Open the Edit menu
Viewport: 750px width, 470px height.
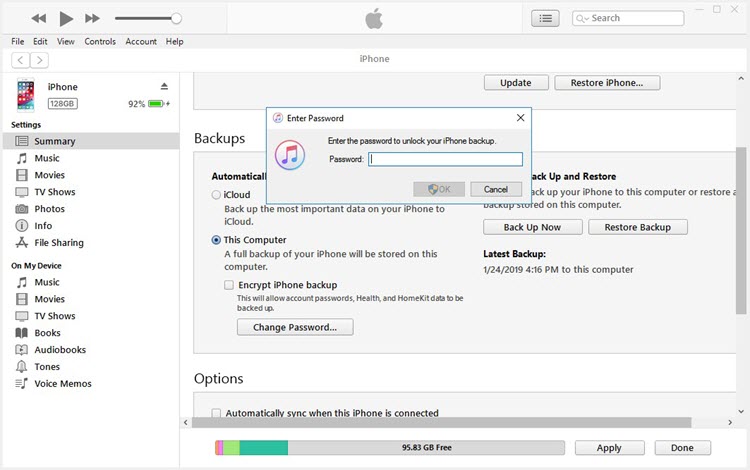pos(40,42)
